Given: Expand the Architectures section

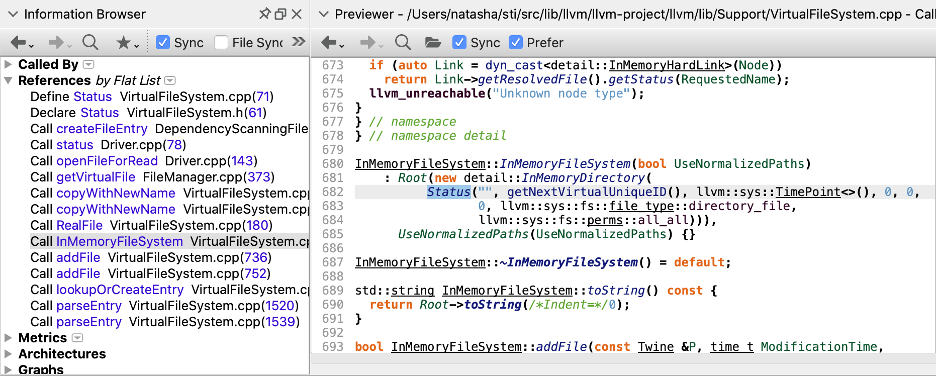Looking at the screenshot, I should 8,354.
